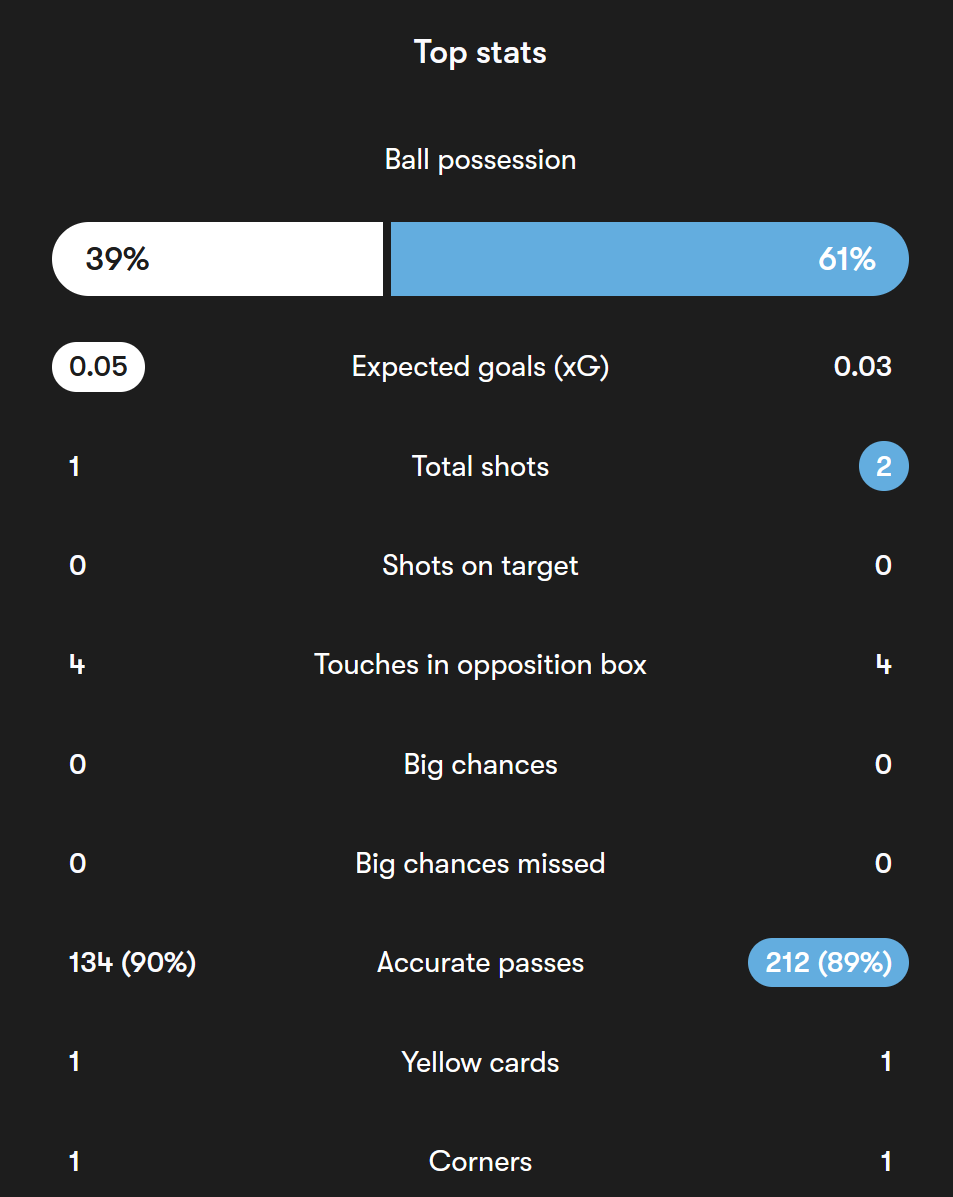Click the Accurate passes label

(480, 963)
